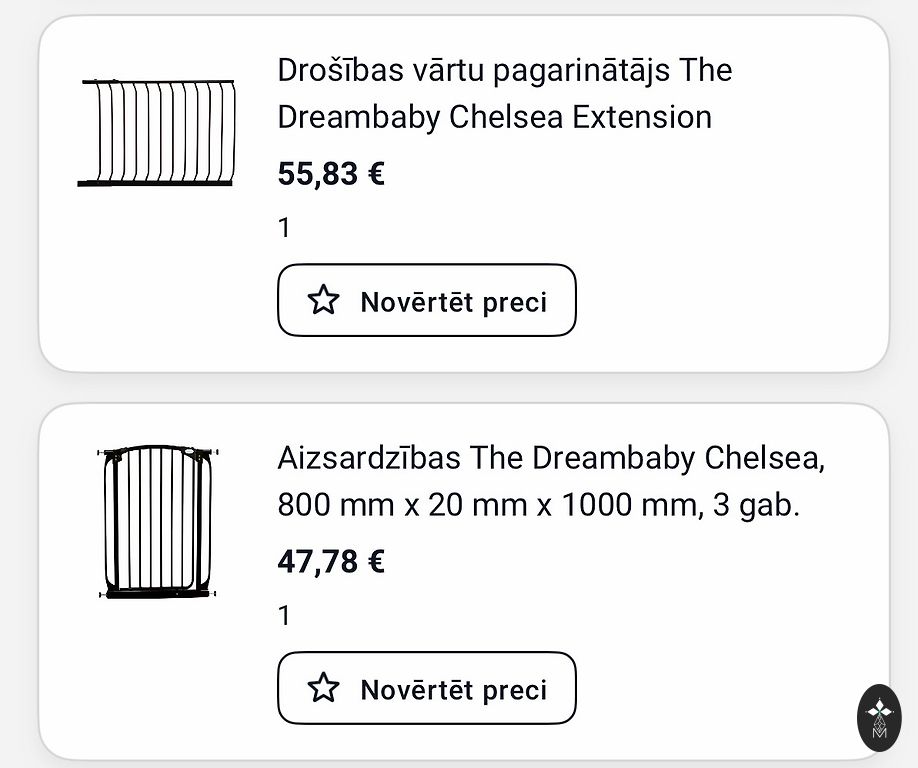Screen dimensions: 918x768
Task: Open Aizsardzības The Dreambaby Chelsea title
Action: pyautogui.click(x=550, y=481)
